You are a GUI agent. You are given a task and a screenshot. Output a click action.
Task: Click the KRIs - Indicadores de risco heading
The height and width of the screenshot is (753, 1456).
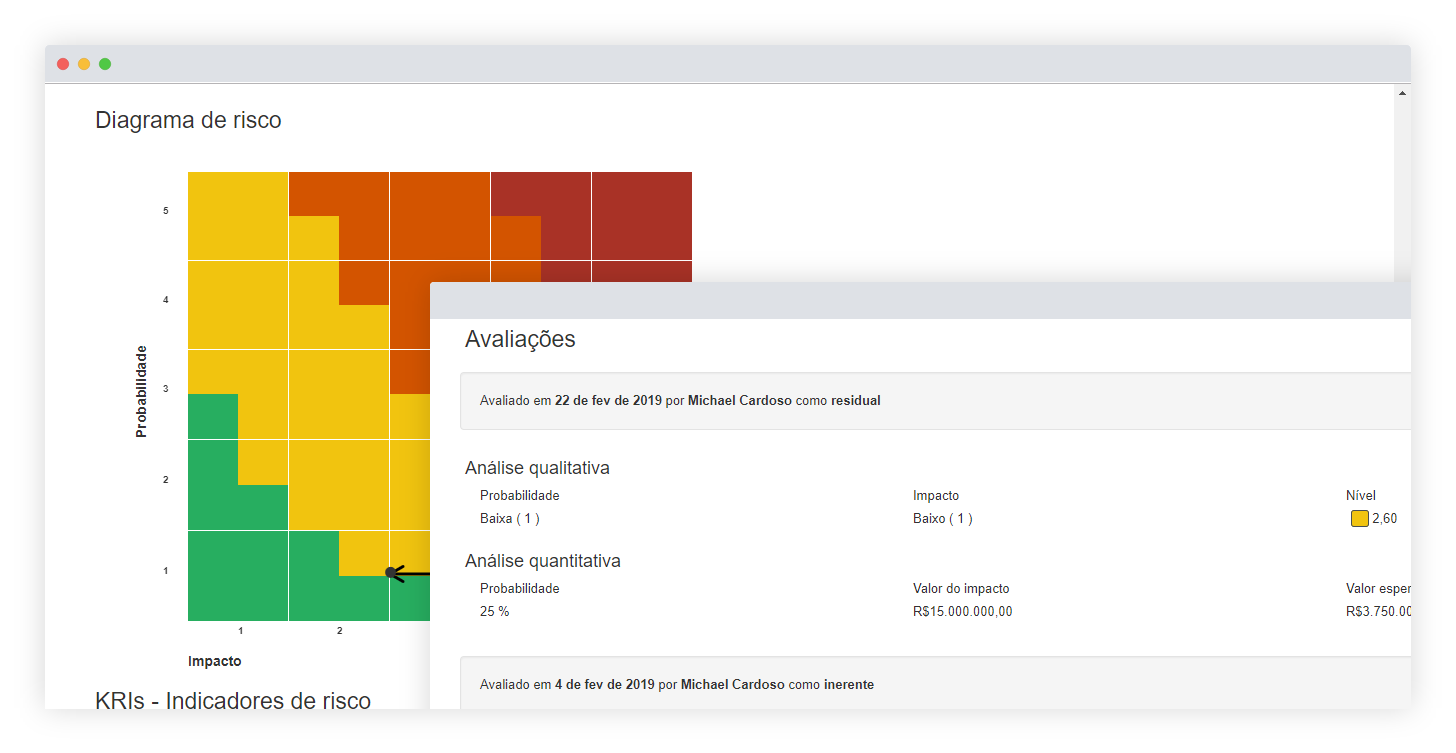[x=233, y=700]
